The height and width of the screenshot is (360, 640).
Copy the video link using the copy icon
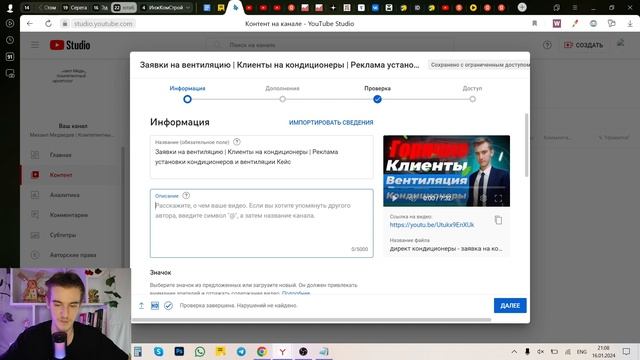(498, 220)
